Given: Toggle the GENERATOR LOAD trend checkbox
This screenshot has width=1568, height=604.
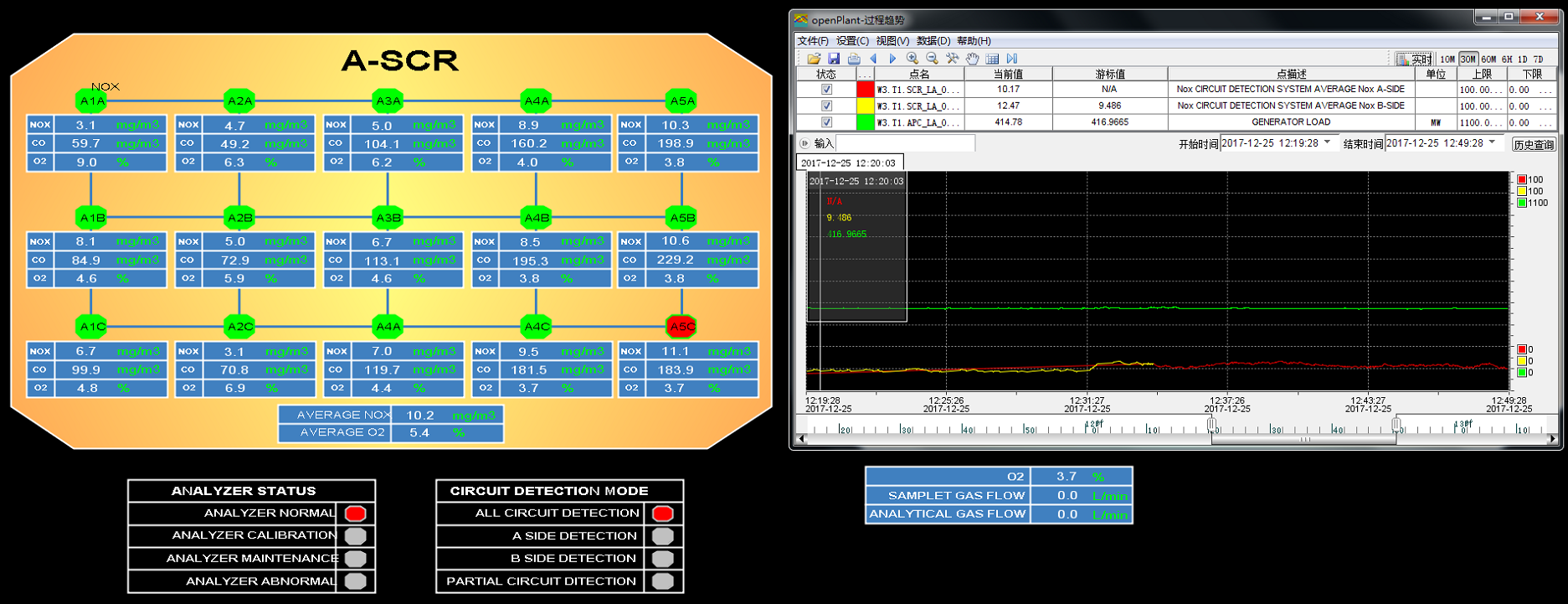Looking at the screenshot, I should 826,122.
